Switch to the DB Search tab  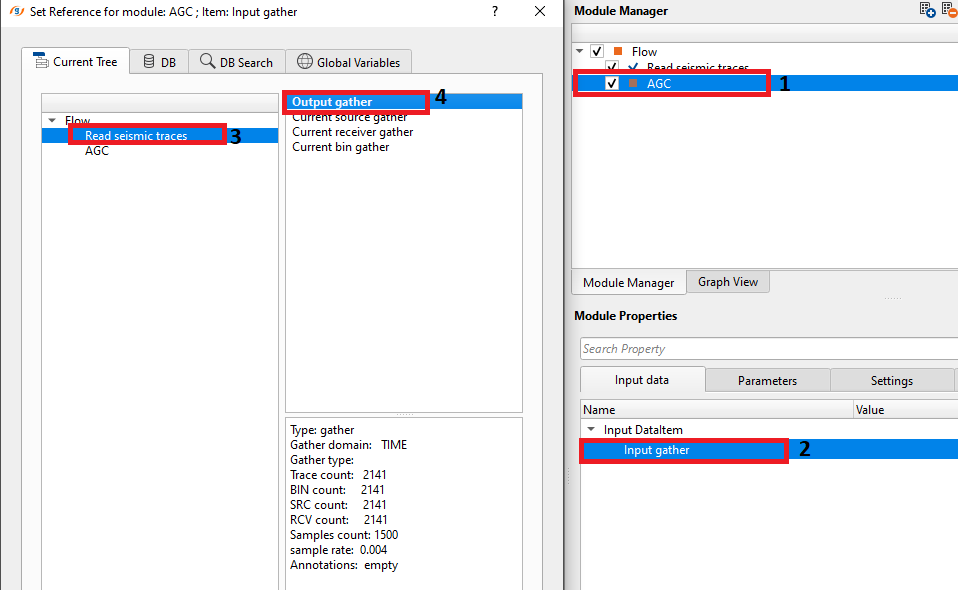236,62
